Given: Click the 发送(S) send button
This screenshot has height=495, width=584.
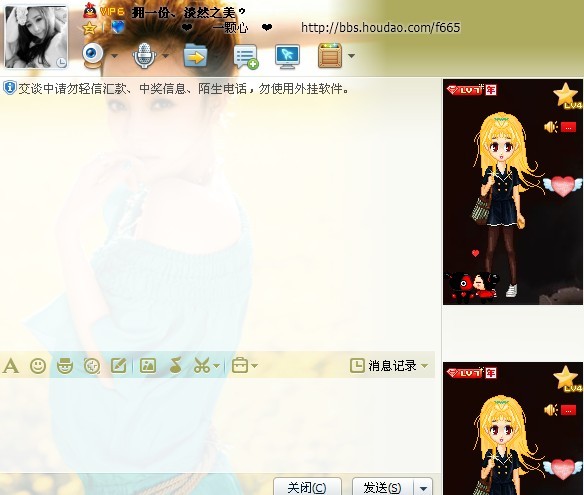Looking at the screenshot, I should point(383,487).
